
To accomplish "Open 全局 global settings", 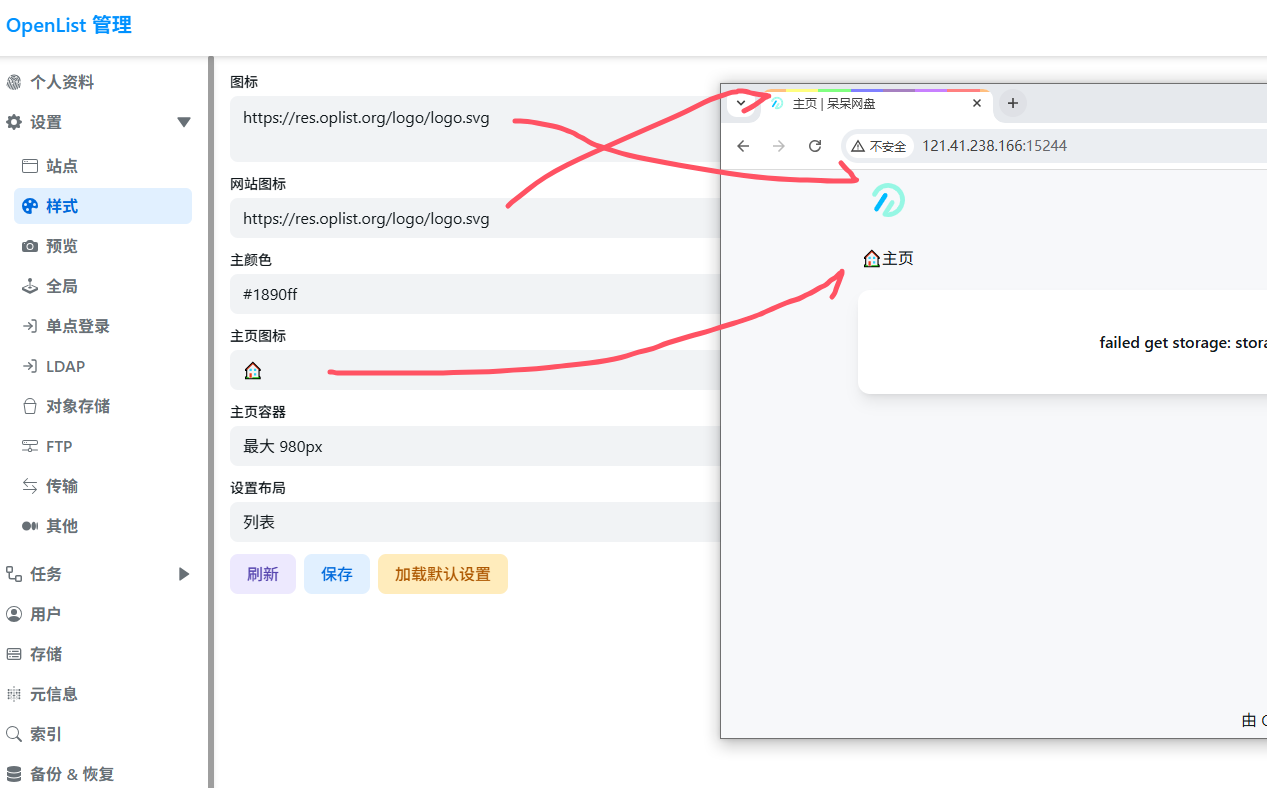I will pos(62,286).
